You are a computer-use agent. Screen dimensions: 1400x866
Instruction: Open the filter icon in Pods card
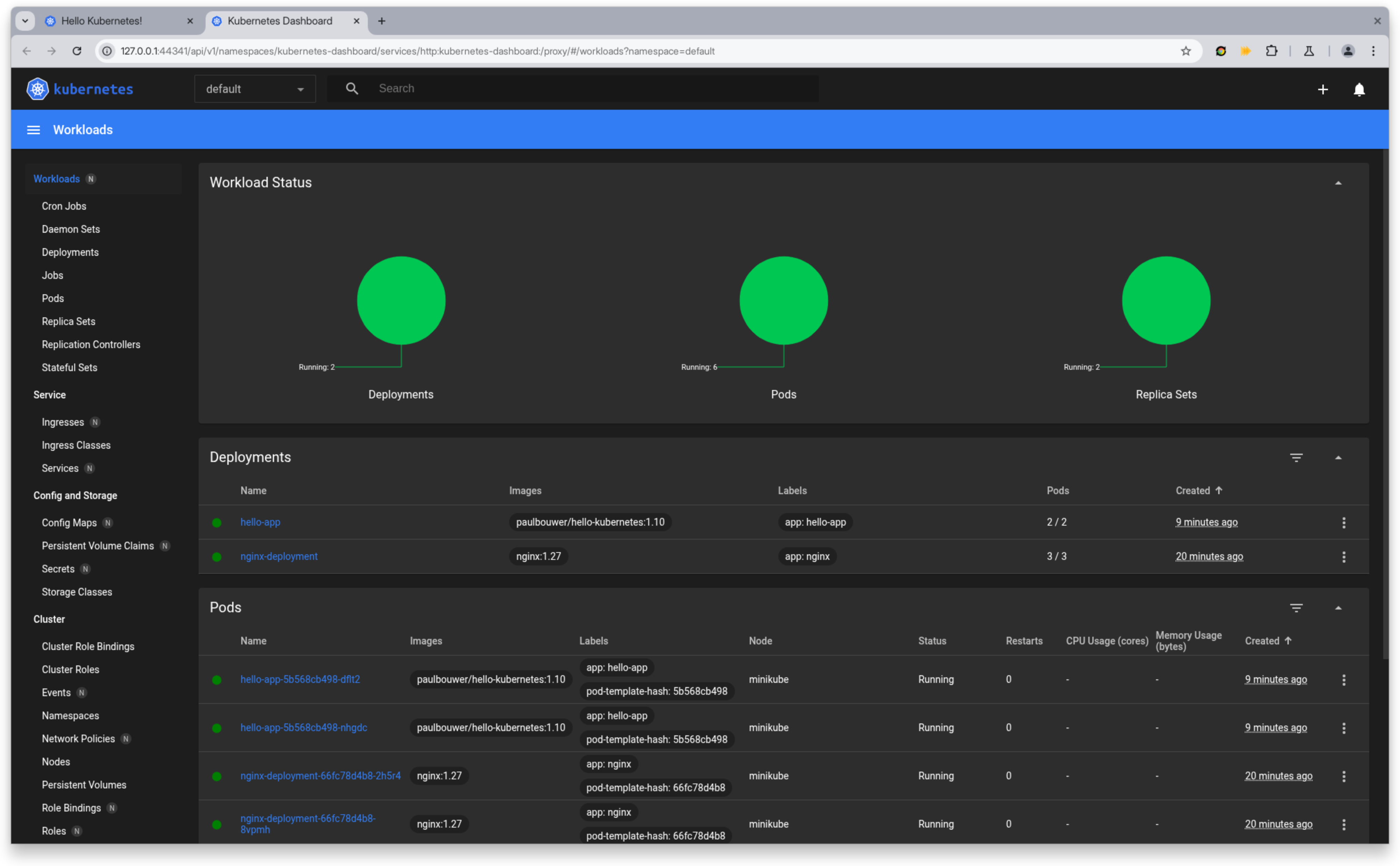tap(1296, 608)
